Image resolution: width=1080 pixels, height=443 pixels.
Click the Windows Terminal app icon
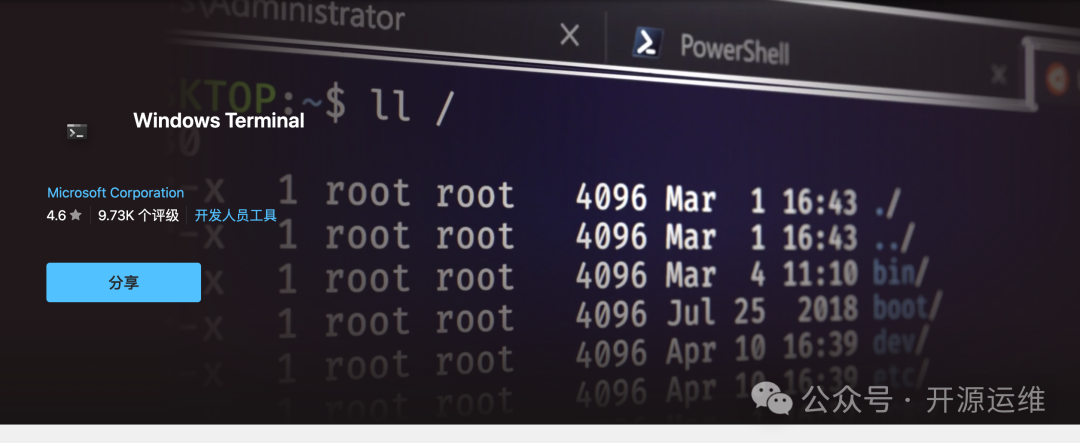click(x=77, y=132)
